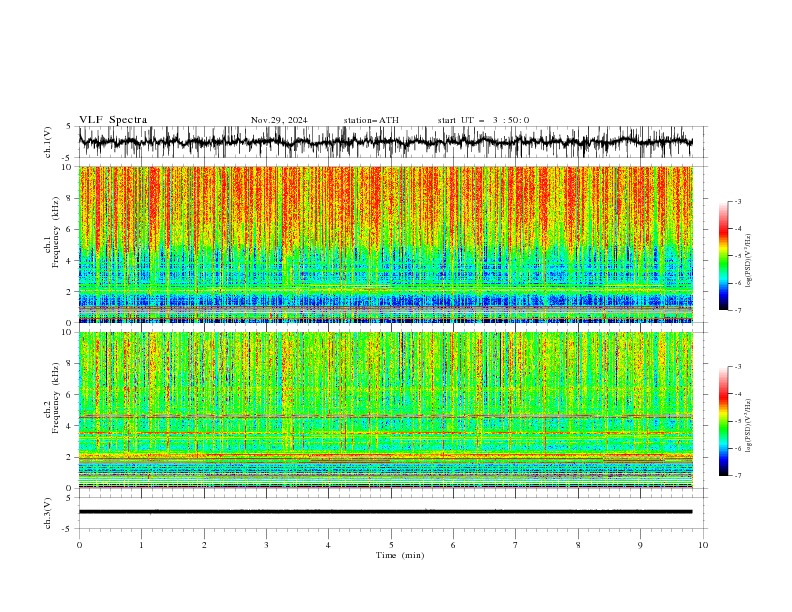Click time axis tick label "6"
The height and width of the screenshot is (612, 792).
453,545
